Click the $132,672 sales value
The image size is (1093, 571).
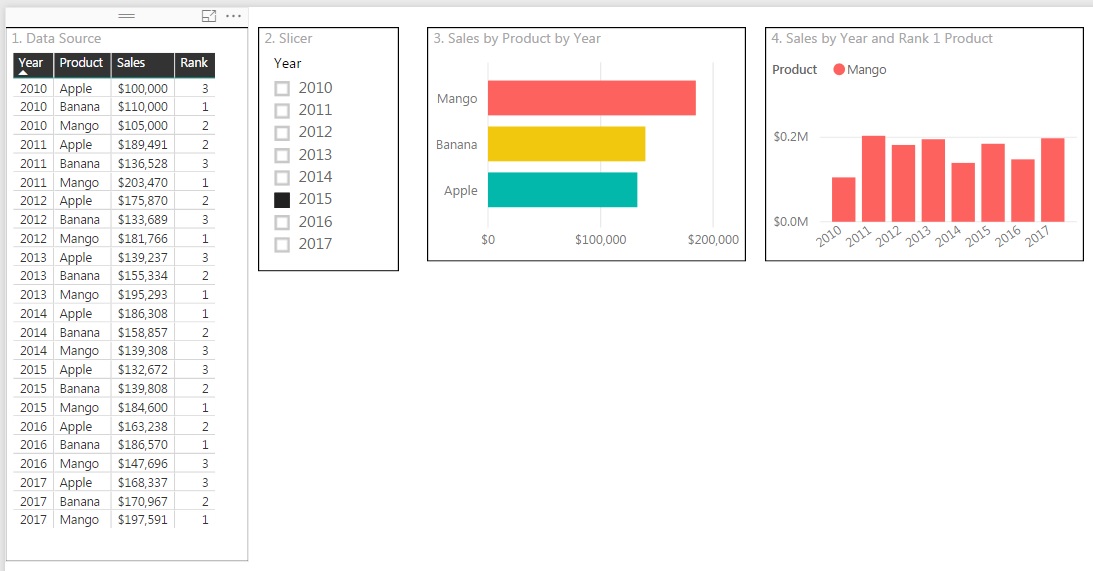142,370
